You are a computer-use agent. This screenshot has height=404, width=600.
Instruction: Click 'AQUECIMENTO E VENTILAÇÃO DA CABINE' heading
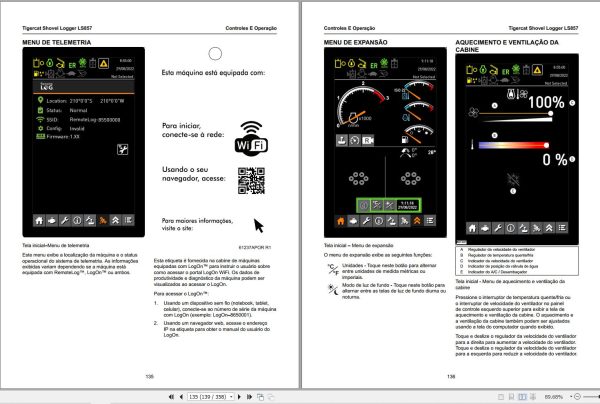point(507,46)
